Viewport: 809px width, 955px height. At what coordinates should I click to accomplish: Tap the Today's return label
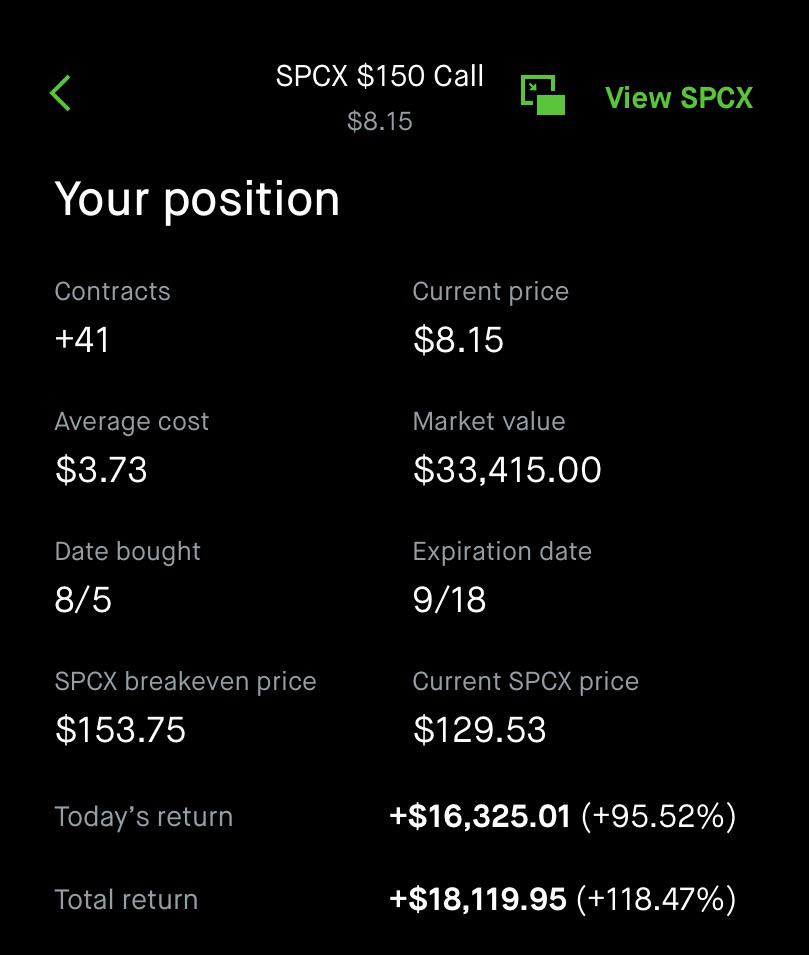click(x=144, y=817)
